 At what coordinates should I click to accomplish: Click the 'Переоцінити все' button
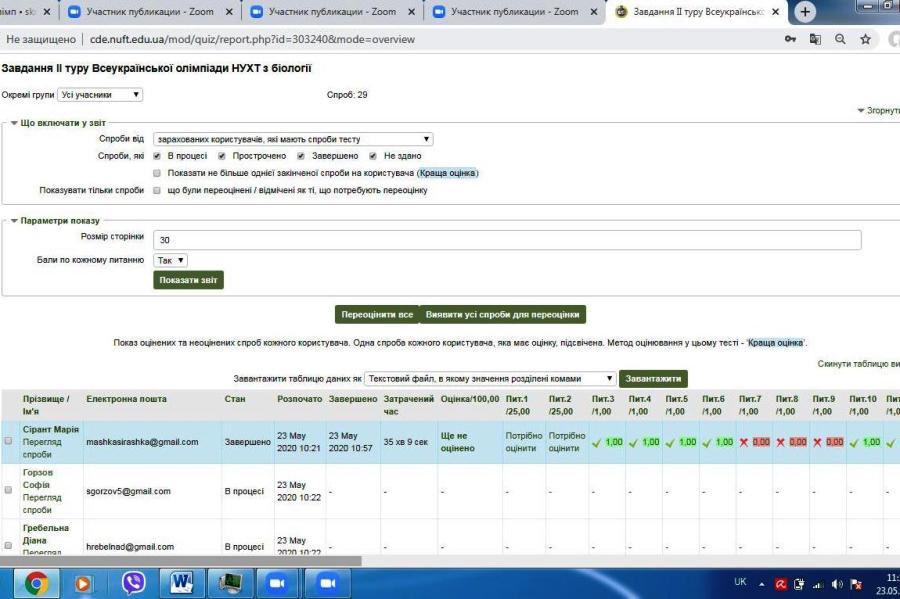pos(376,314)
